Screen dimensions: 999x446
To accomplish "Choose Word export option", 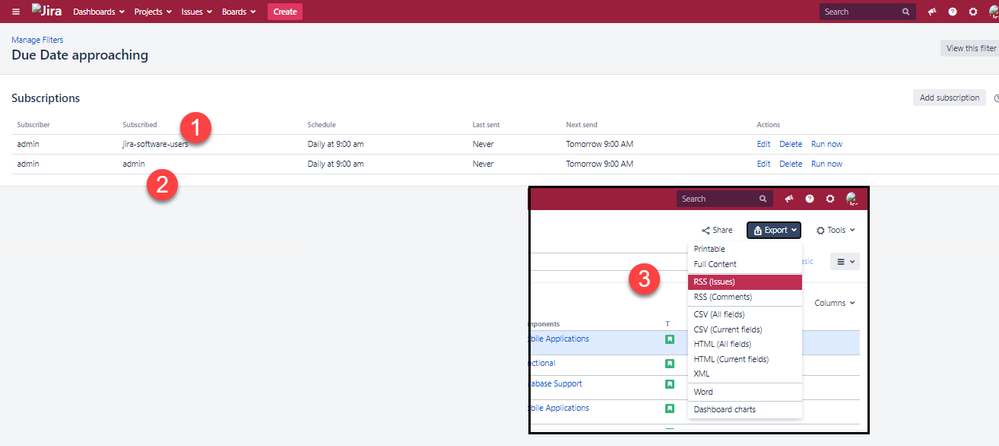I will pos(745,392).
